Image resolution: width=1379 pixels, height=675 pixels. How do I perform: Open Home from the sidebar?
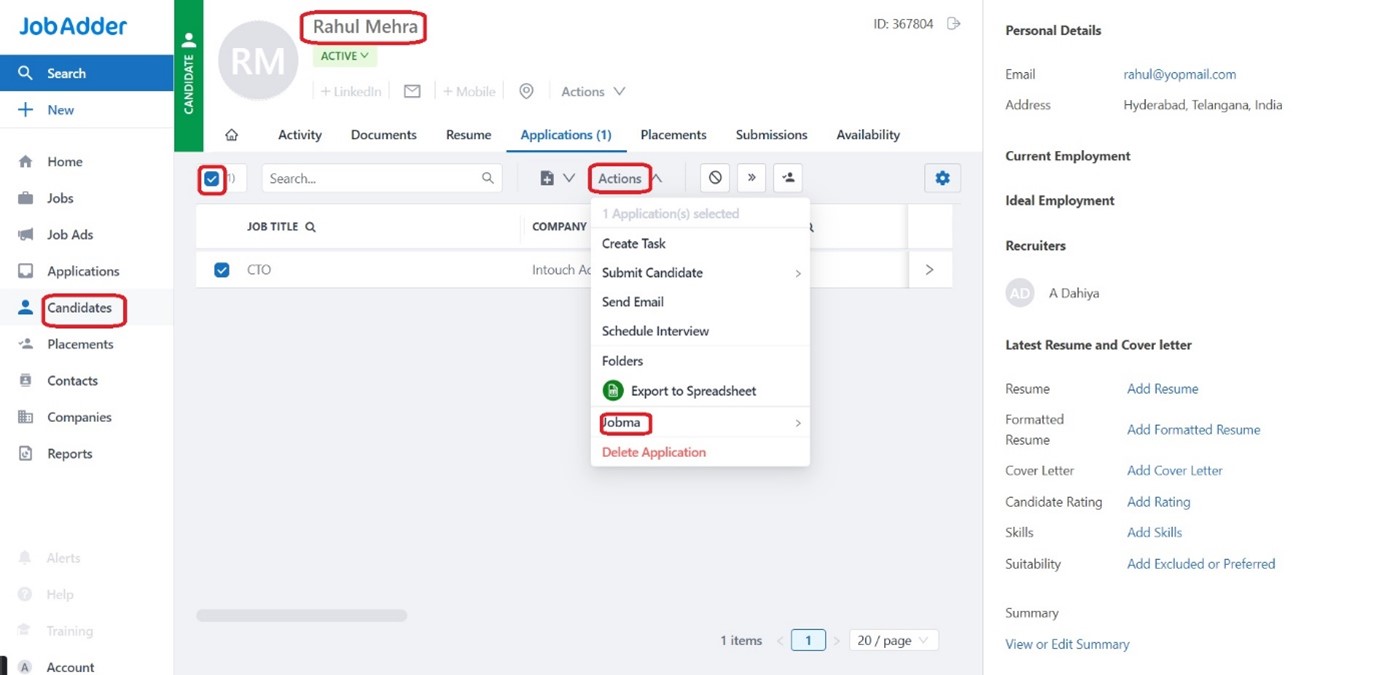[x=64, y=161]
